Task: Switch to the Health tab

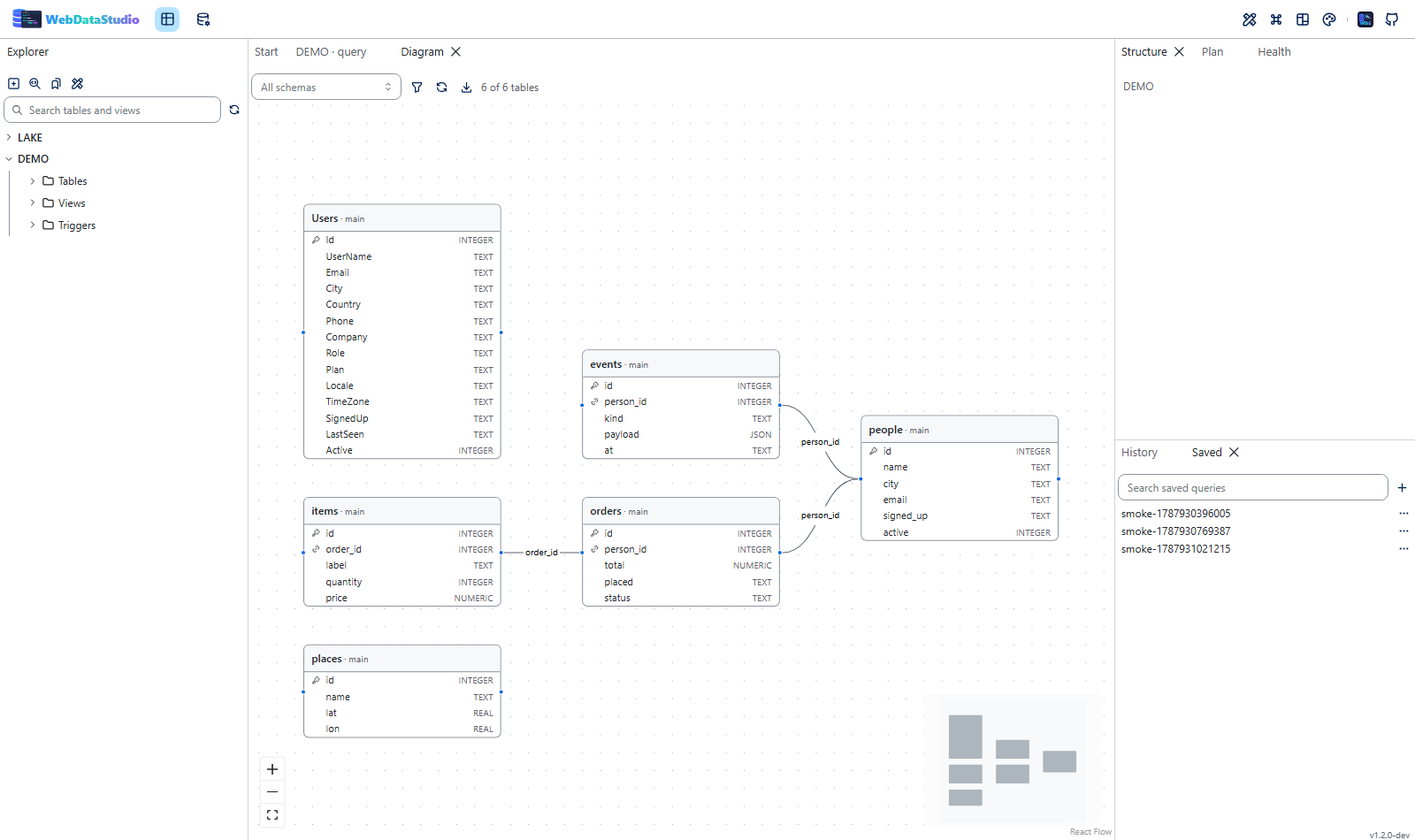Action: click(1274, 52)
